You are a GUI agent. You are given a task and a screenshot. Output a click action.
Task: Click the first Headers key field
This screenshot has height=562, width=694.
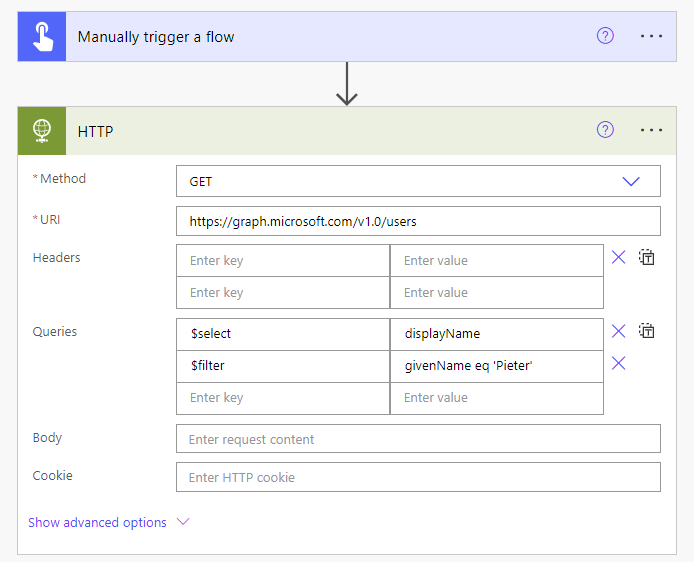click(283, 261)
